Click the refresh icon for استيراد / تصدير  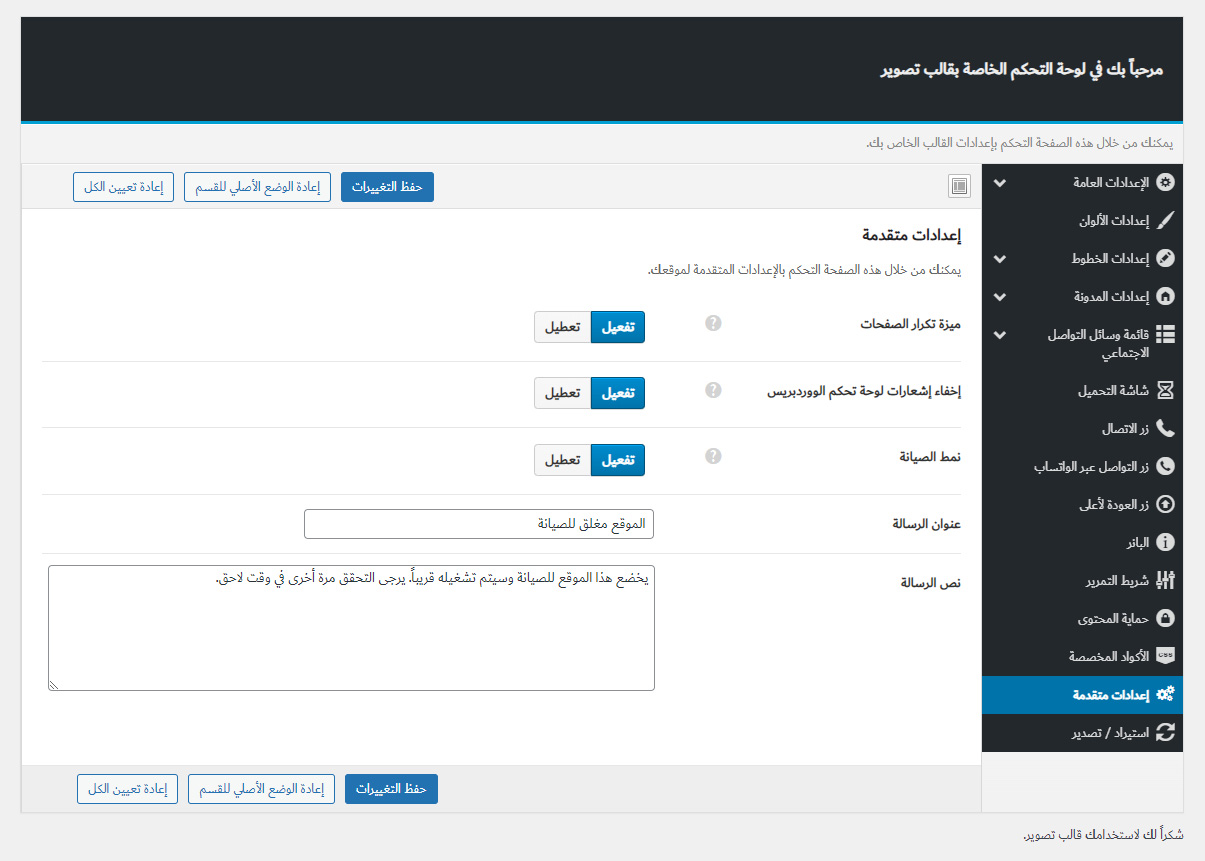(1165, 732)
